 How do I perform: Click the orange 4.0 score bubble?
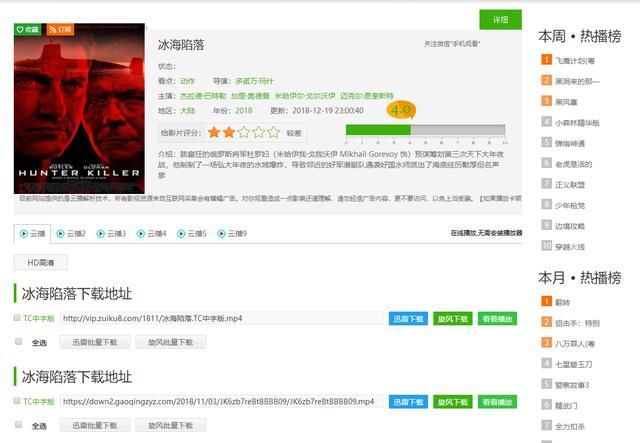pyautogui.click(x=401, y=110)
